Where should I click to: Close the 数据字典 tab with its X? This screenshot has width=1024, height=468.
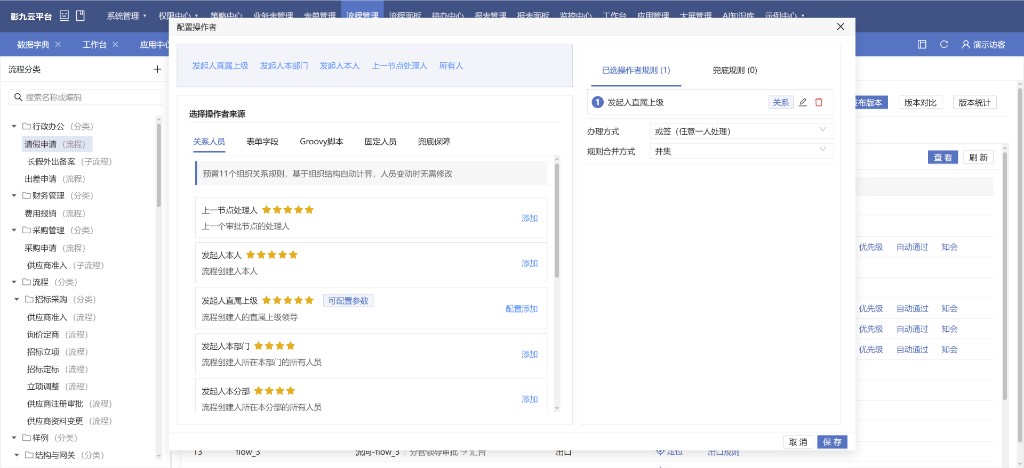point(58,44)
